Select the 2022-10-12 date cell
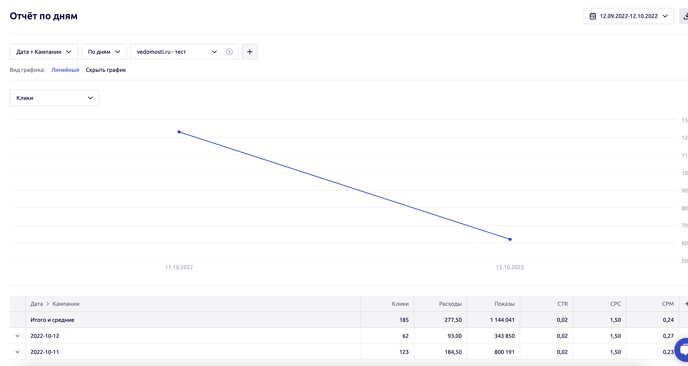 [x=45, y=336]
